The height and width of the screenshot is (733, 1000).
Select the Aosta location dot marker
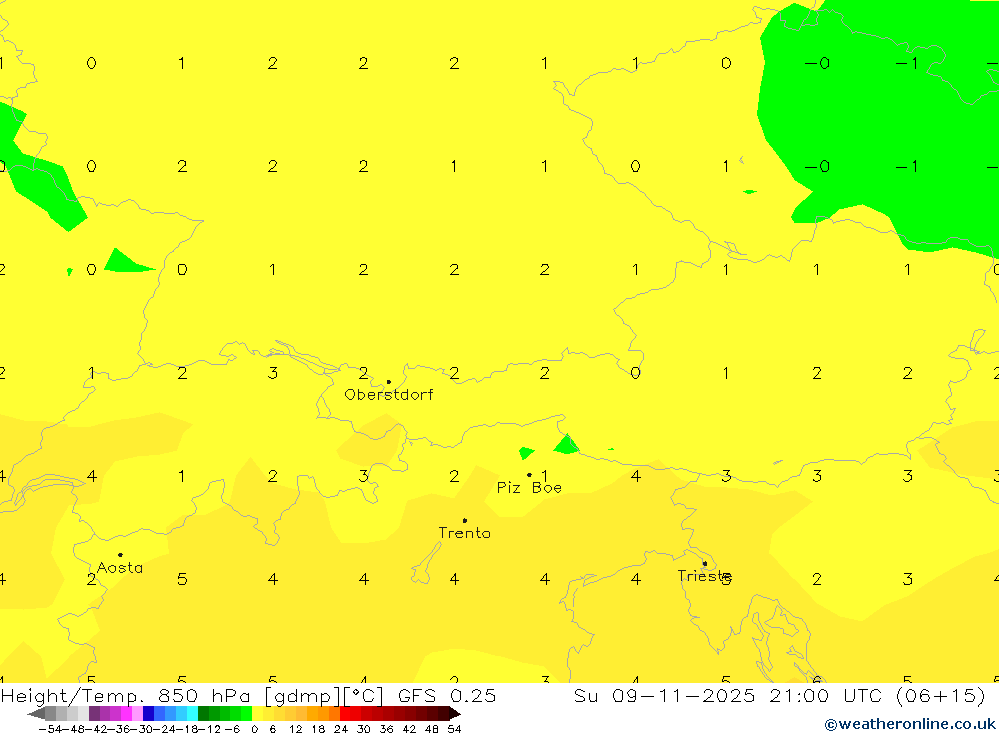(120, 555)
